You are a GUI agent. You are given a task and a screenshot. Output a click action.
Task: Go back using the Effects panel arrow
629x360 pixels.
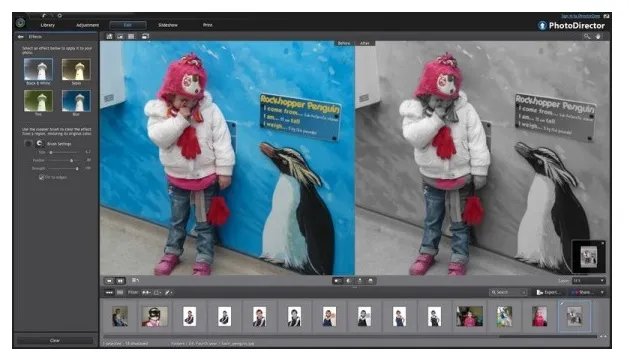click(x=20, y=37)
